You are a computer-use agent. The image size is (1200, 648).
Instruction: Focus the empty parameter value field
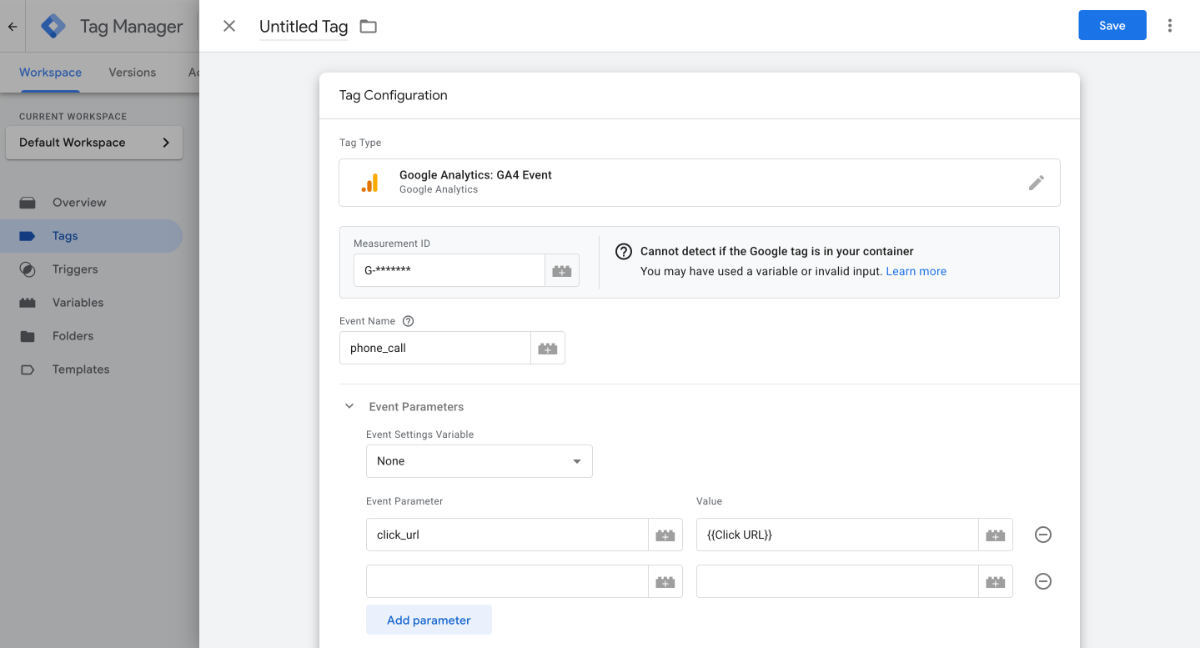pyautogui.click(x=837, y=581)
